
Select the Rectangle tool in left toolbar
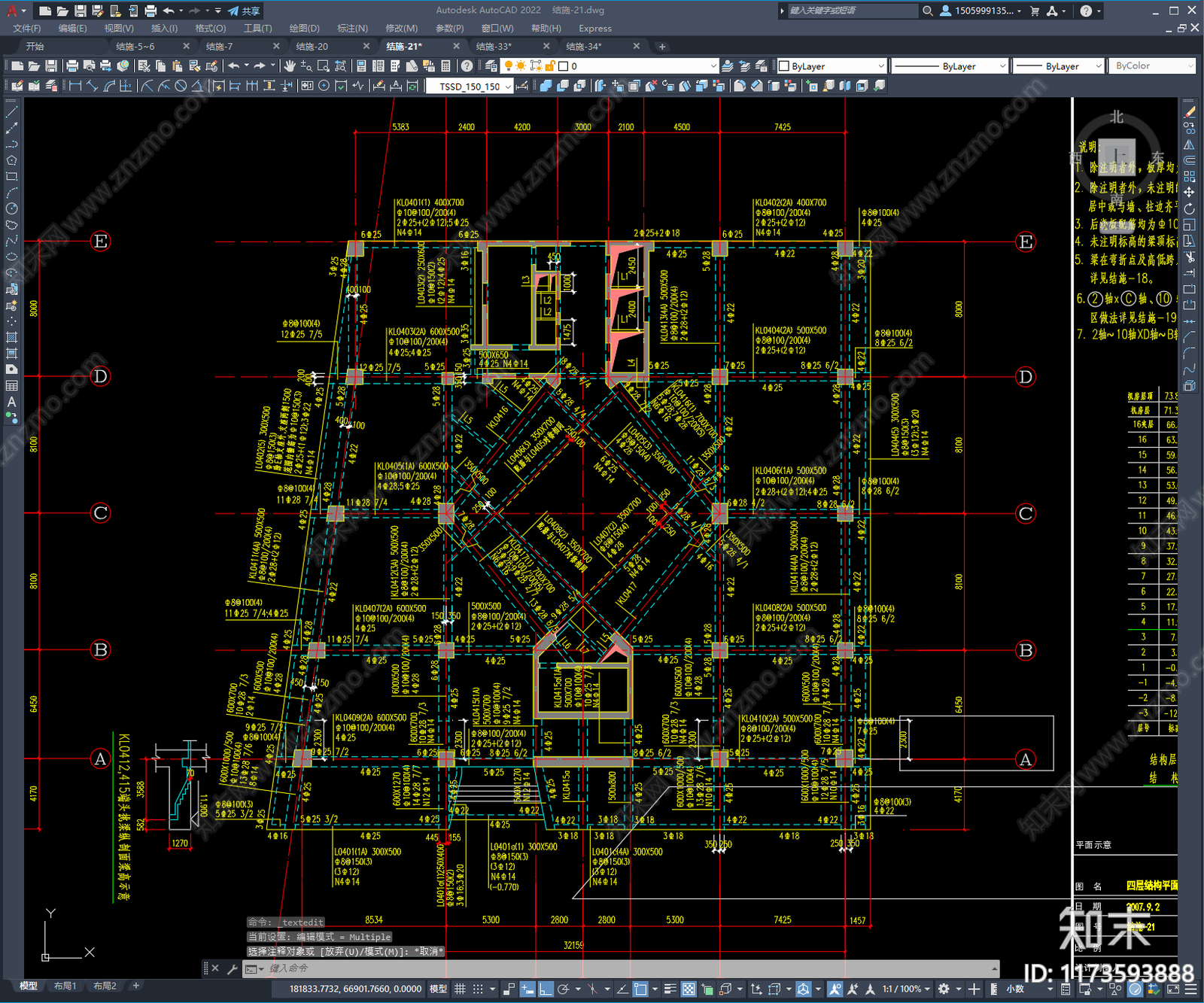pyautogui.click(x=11, y=176)
